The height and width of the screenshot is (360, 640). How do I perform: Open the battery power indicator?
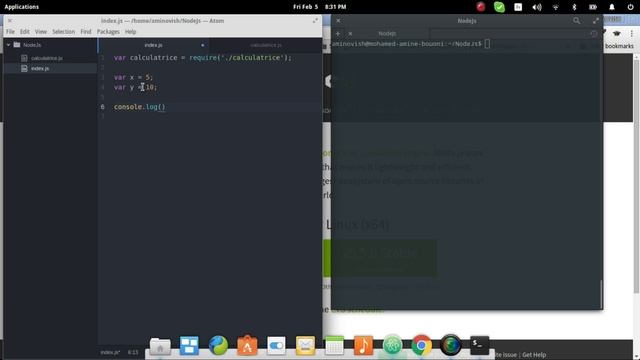coord(593,7)
